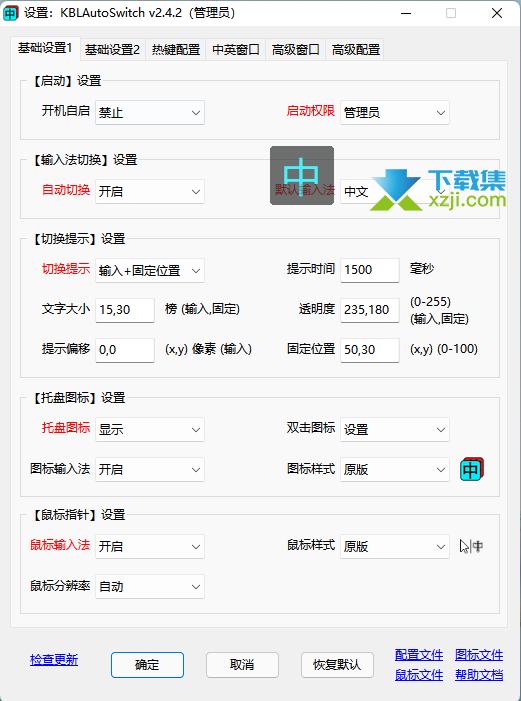Open the 中英窗口 tab
521x701 pixels.
(x=236, y=49)
